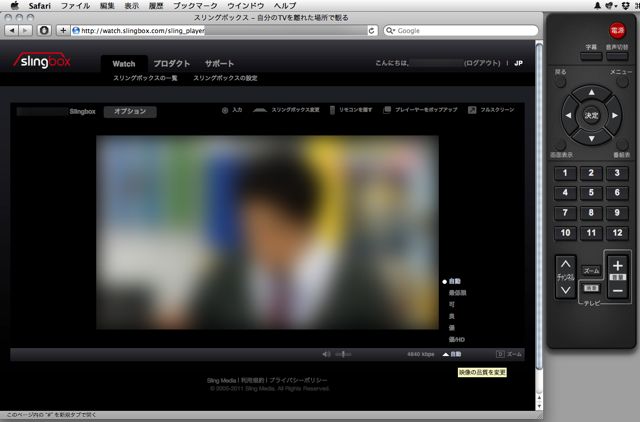Open the プロダクト tab
Image resolution: width=640 pixels, height=422 pixels.
point(171,64)
